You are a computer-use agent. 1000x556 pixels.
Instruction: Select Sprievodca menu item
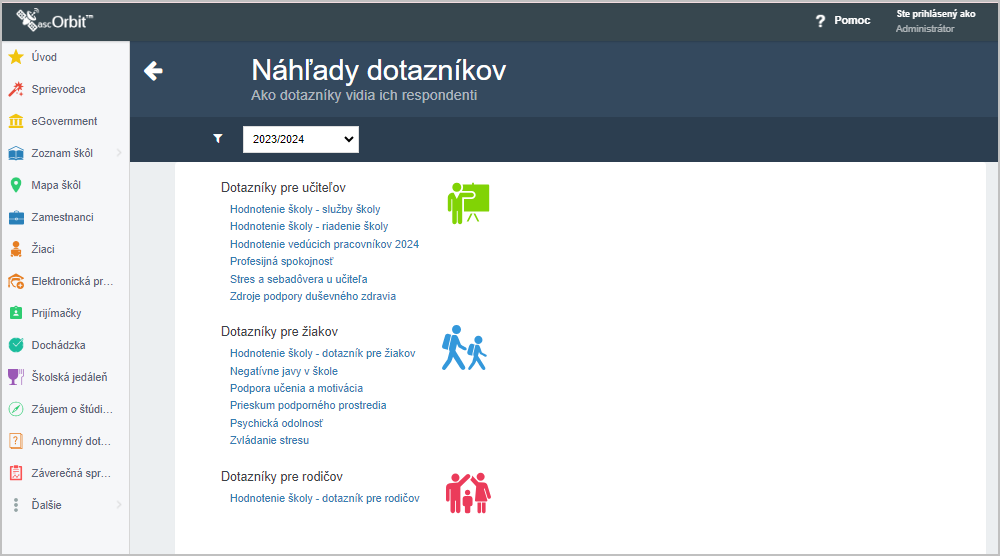point(59,89)
